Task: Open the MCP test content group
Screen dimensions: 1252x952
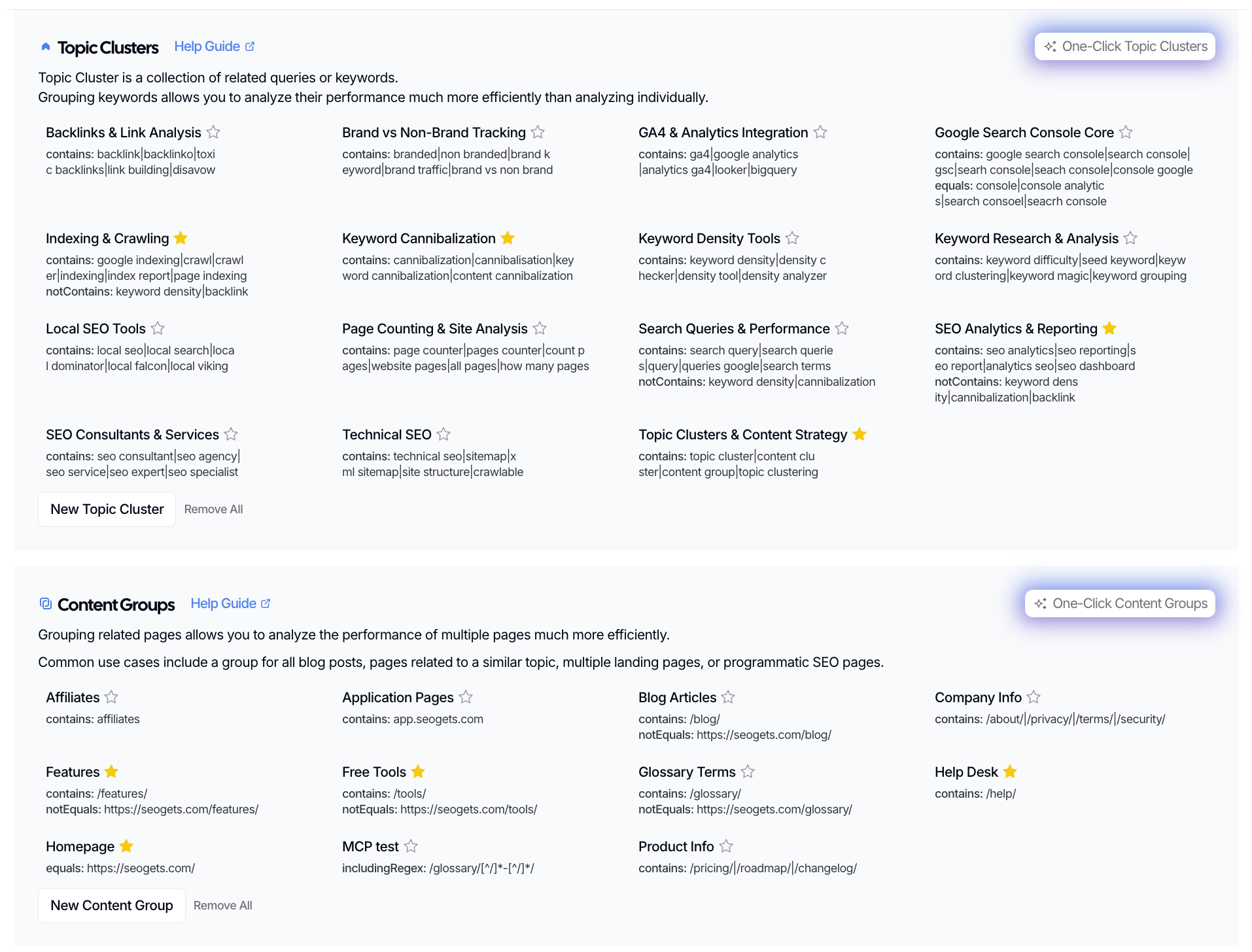Action: coord(370,847)
